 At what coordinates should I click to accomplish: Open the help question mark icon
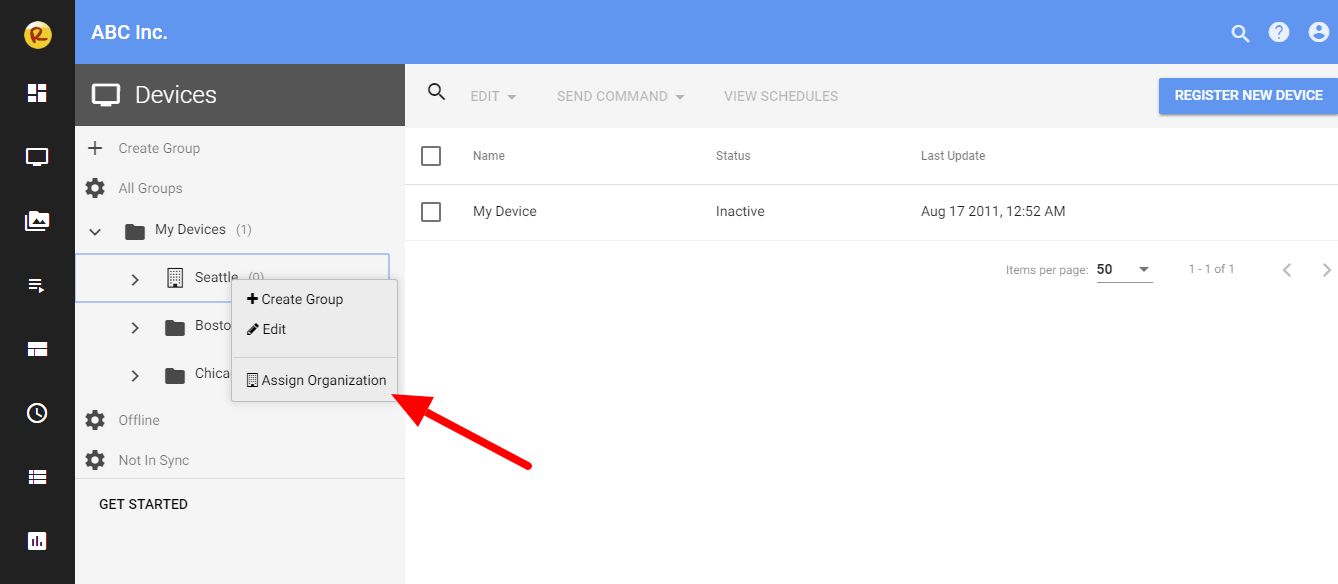tap(1279, 32)
